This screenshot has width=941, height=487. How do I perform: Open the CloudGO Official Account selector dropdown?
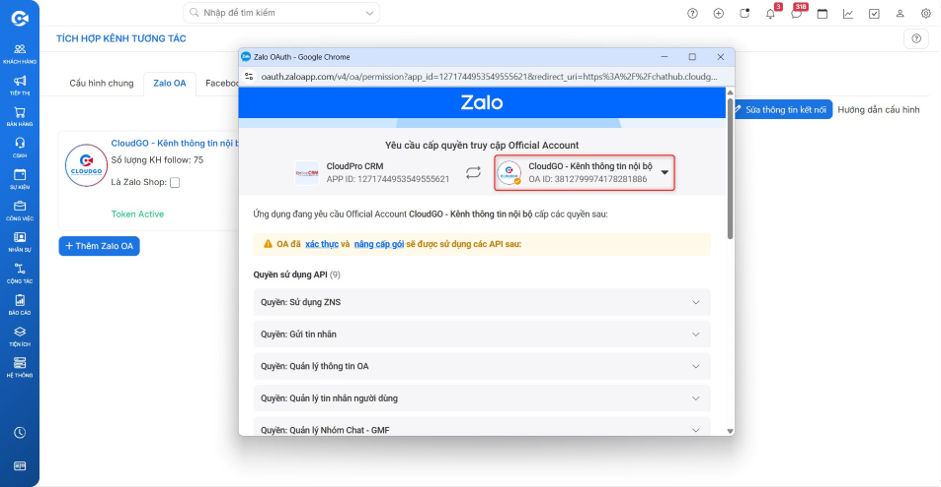[x=585, y=173]
